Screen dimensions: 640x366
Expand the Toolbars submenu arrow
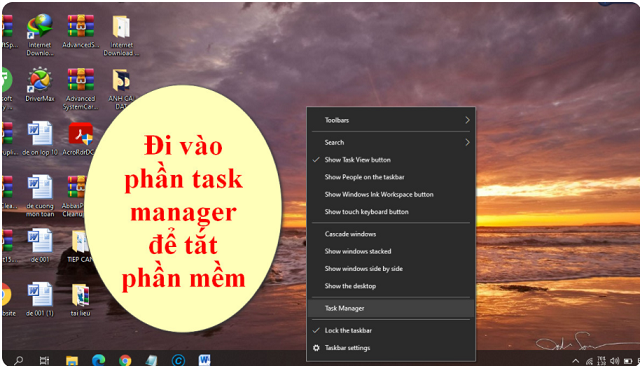(x=467, y=120)
